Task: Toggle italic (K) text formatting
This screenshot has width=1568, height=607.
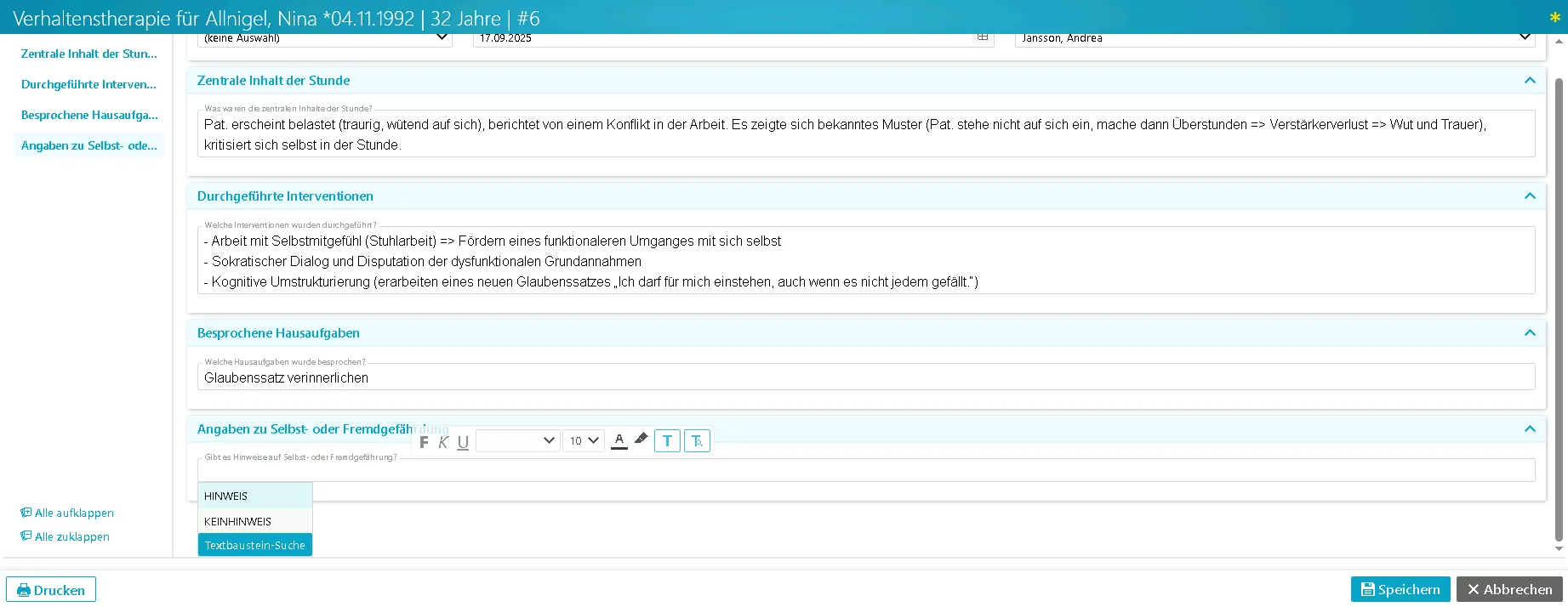Action: [x=443, y=441]
